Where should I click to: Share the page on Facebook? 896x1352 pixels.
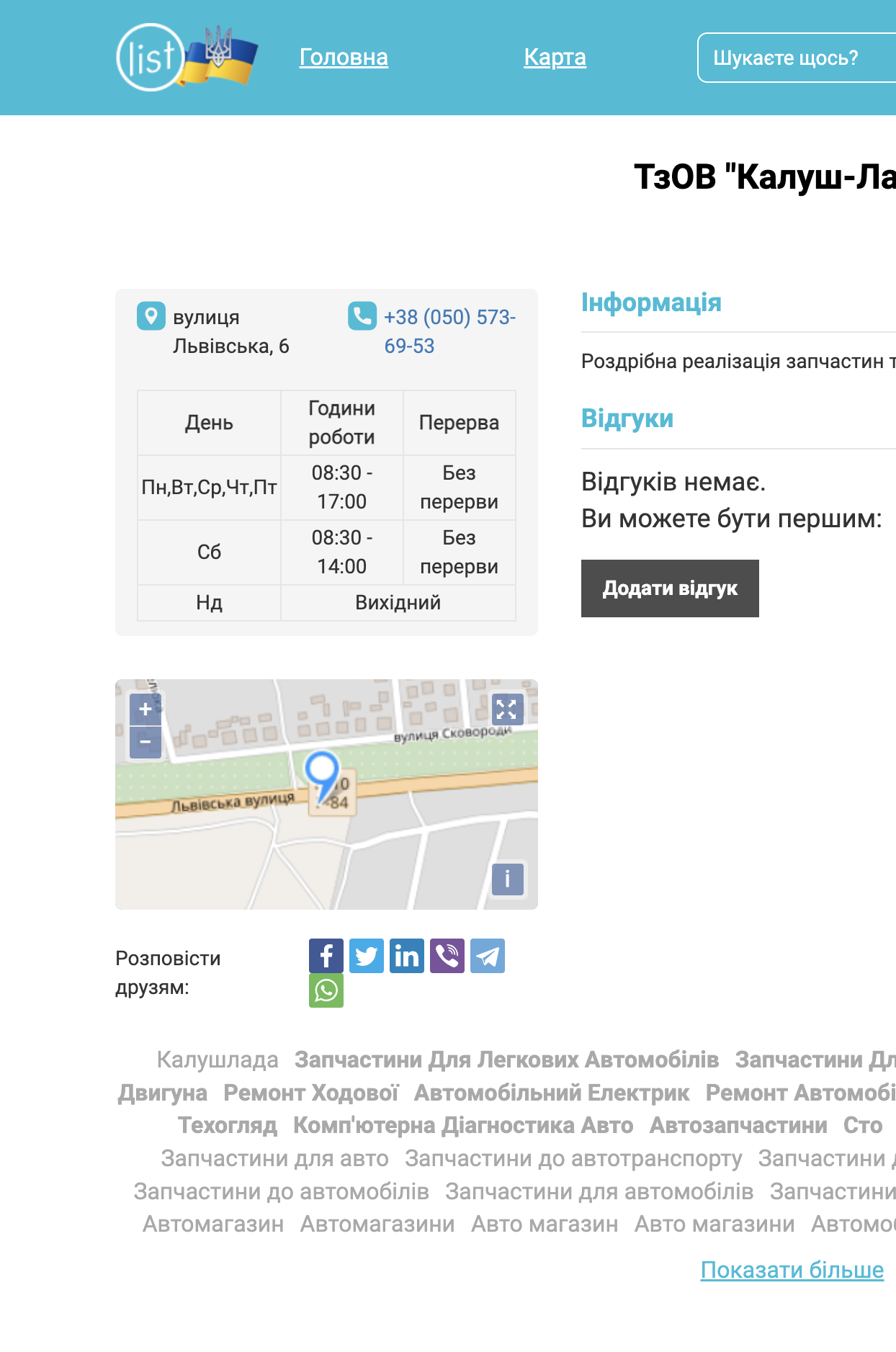click(x=326, y=956)
